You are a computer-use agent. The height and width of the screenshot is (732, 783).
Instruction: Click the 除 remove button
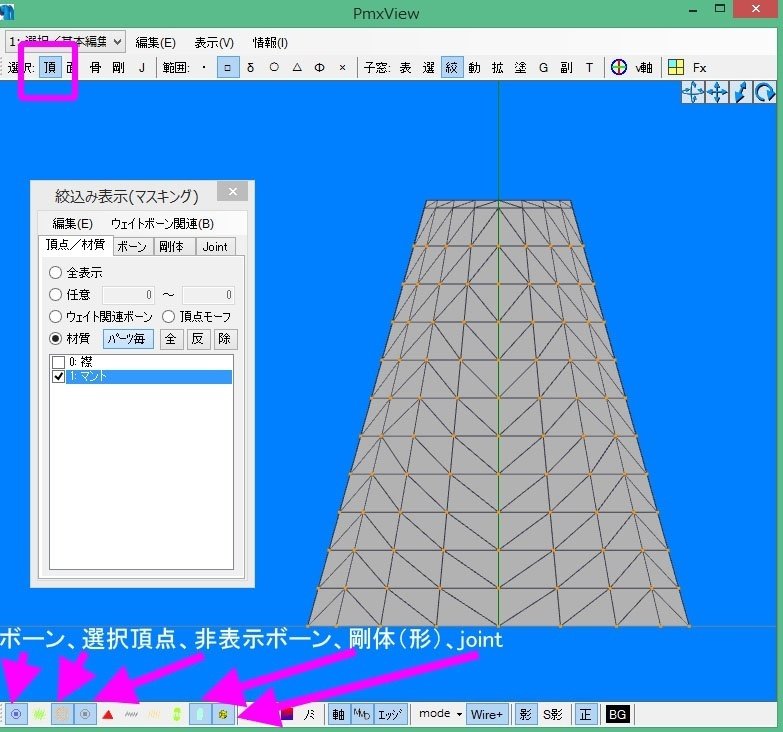[225, 339]
